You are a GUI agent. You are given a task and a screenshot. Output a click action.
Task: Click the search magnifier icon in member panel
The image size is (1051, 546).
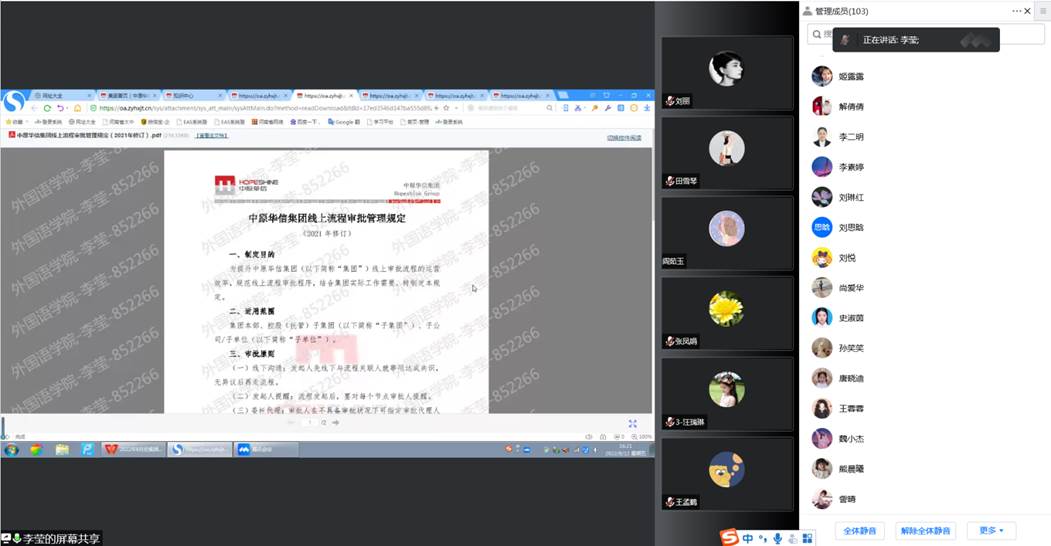click(817, 34)
